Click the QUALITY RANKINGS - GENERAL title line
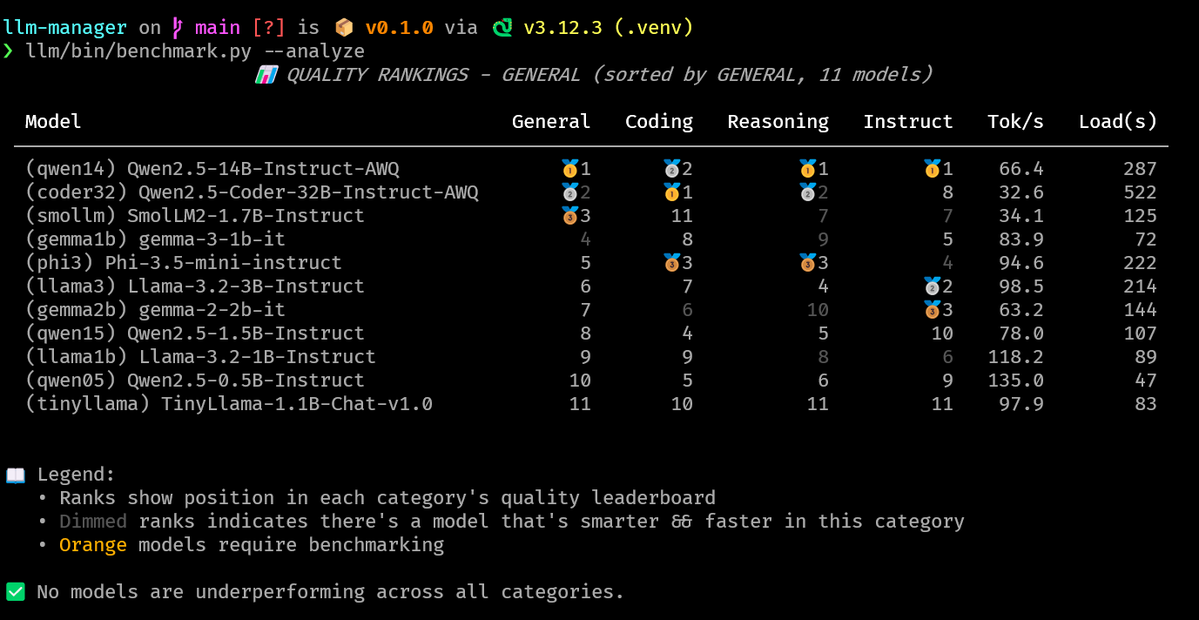 pos(596,75)
